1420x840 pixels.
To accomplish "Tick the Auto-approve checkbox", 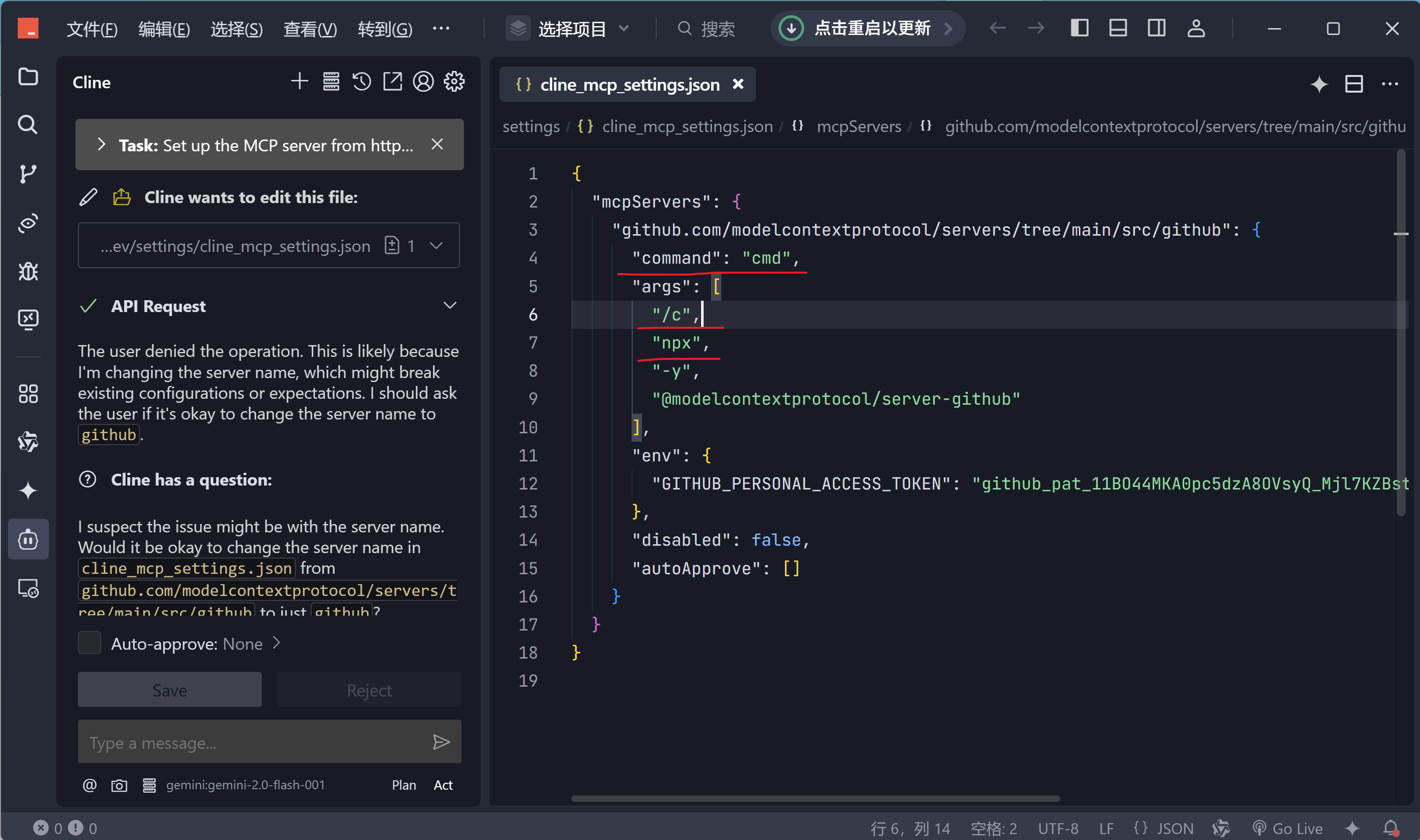I will 89,643.
